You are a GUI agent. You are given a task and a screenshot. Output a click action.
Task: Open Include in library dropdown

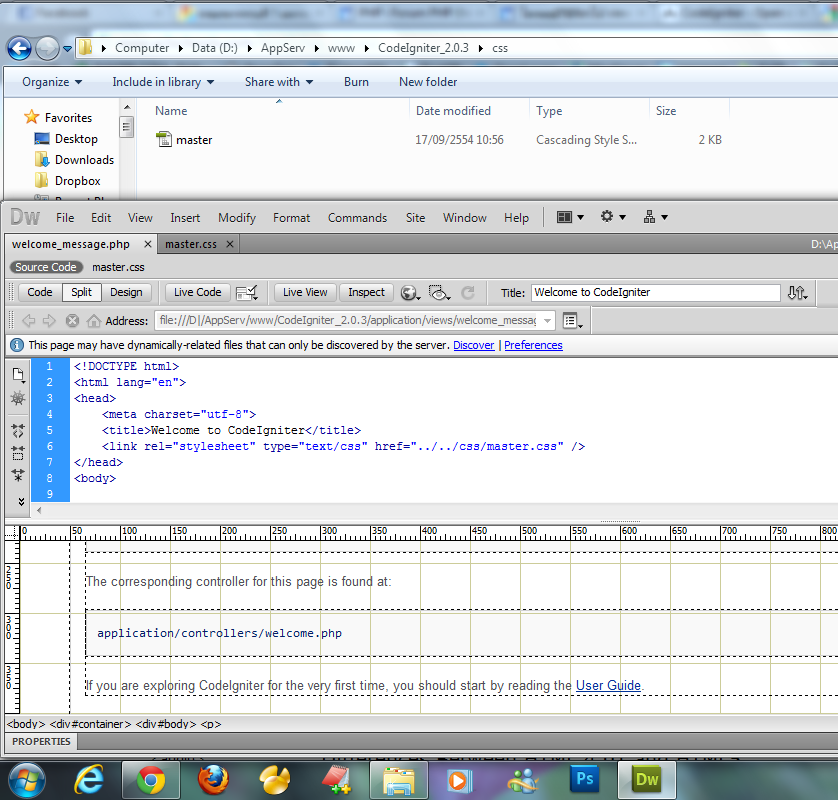[x=163, y=82]
